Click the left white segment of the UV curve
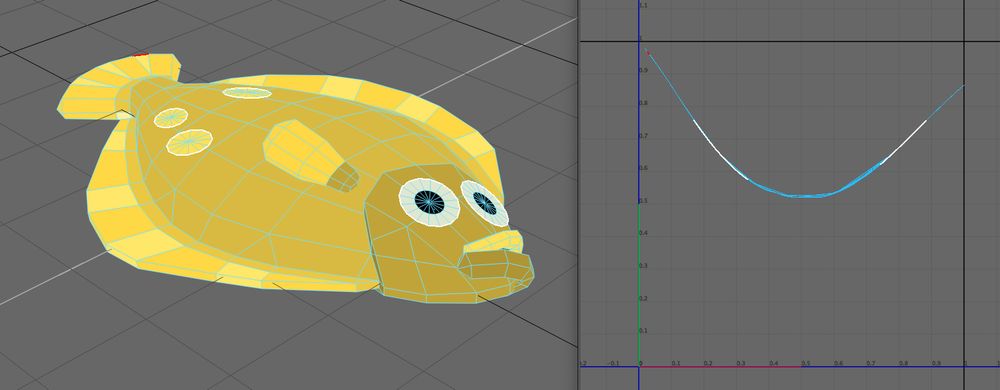The width and height of the screenshot is (1000, 390). [720, 151]
